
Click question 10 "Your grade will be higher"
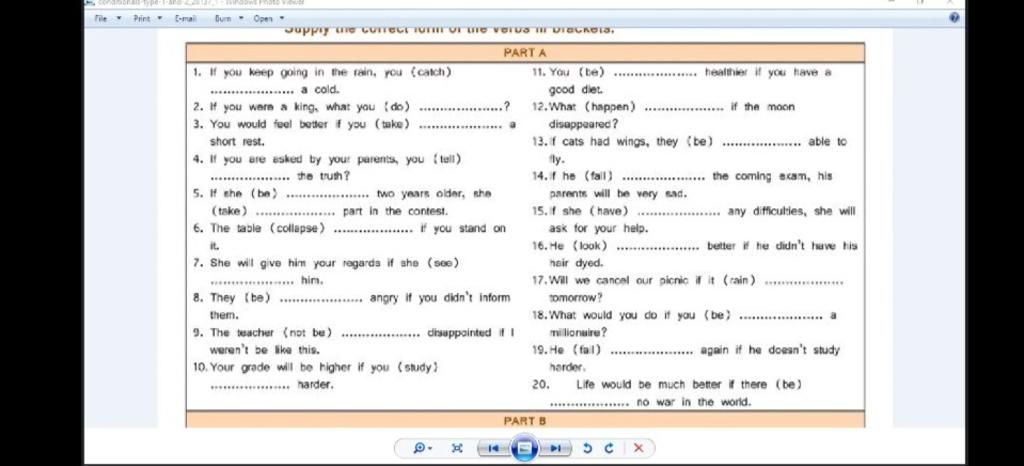(315, 376)
